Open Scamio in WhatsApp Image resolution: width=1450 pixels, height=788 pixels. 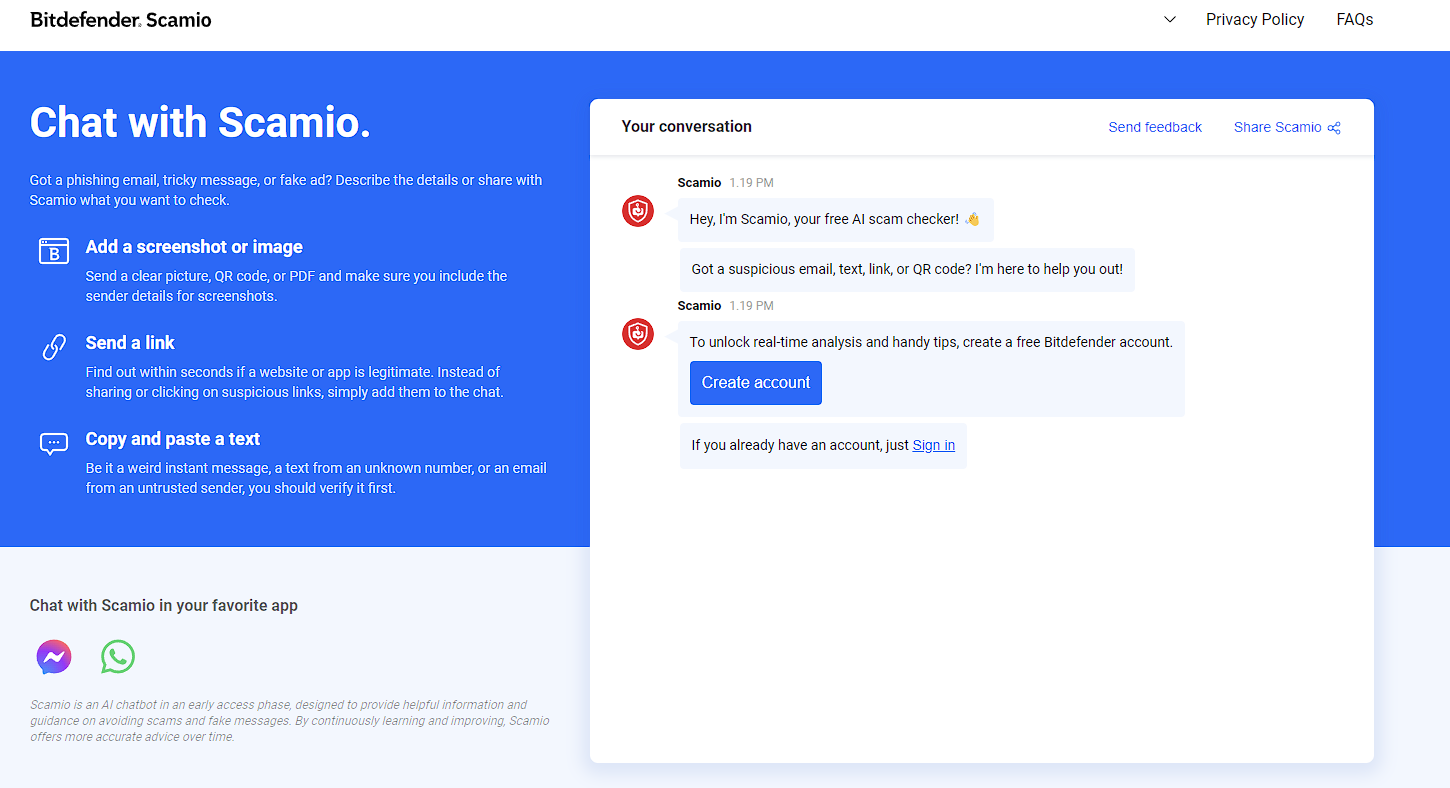click(118, 657)
